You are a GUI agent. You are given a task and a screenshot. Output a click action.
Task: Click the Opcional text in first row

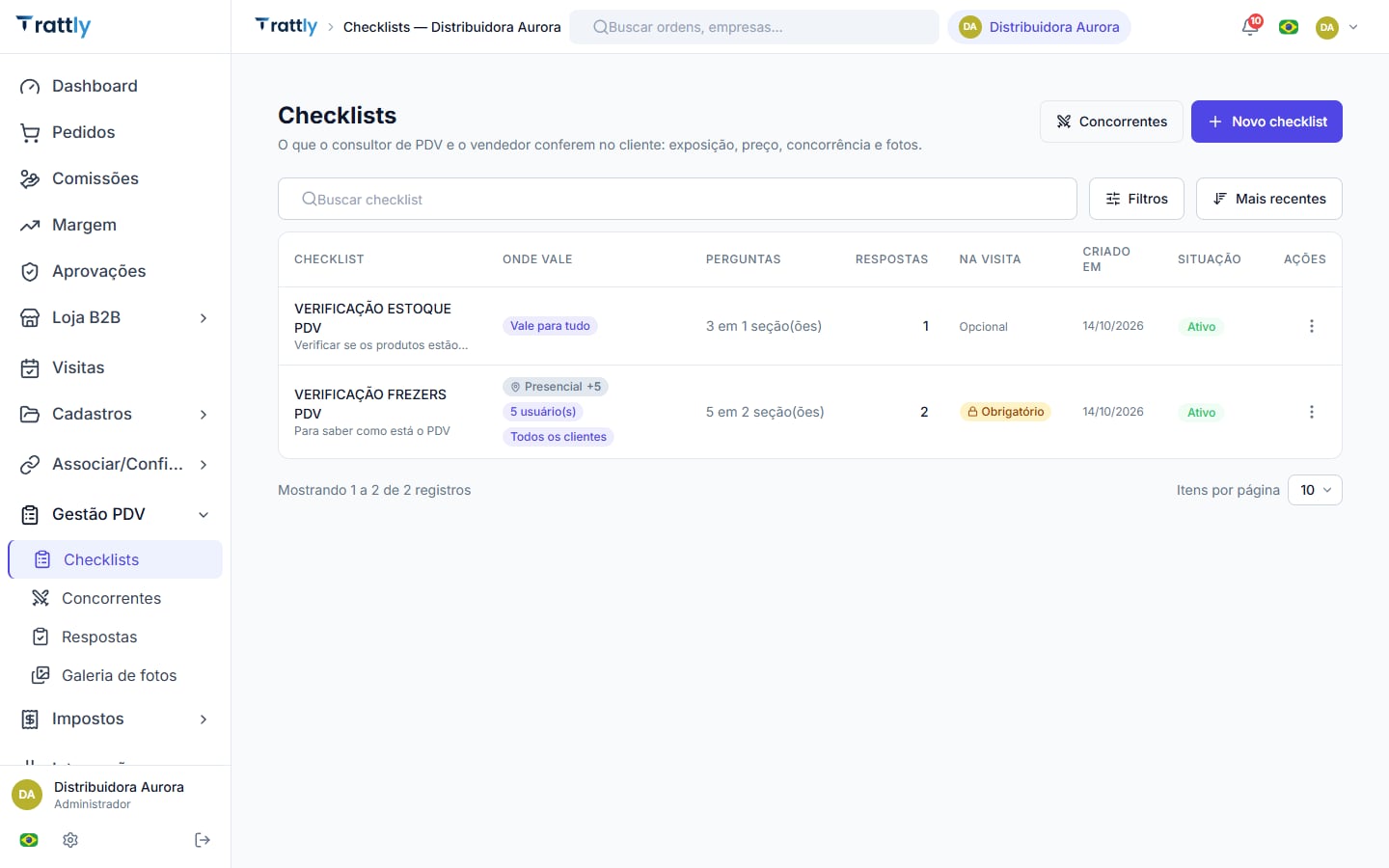click(x=983, y=327)
